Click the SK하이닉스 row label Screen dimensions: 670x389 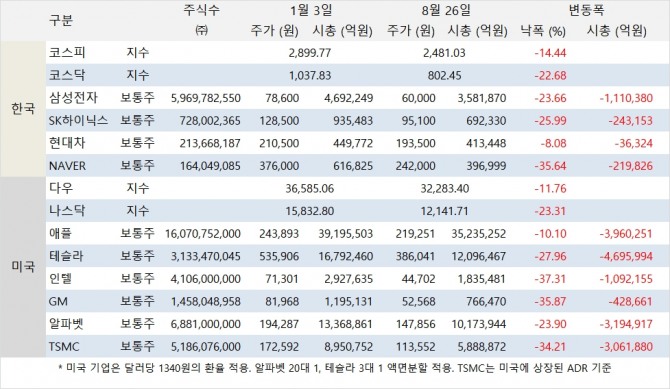[x=78, y=121]
